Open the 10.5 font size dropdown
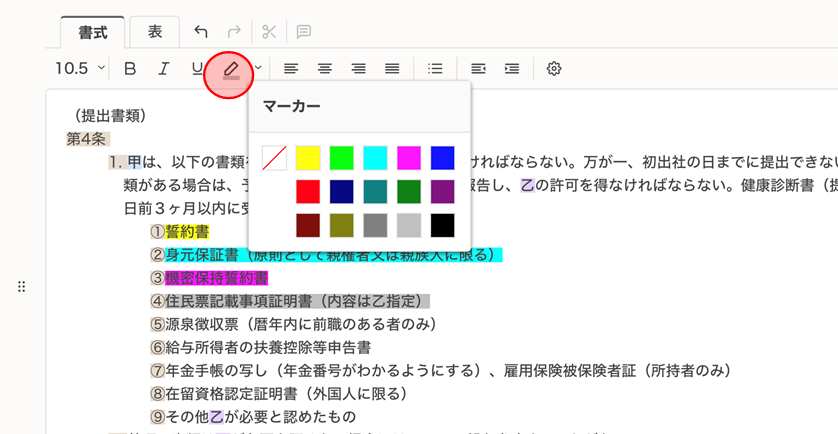838x434 pixels. pos(80,69)
